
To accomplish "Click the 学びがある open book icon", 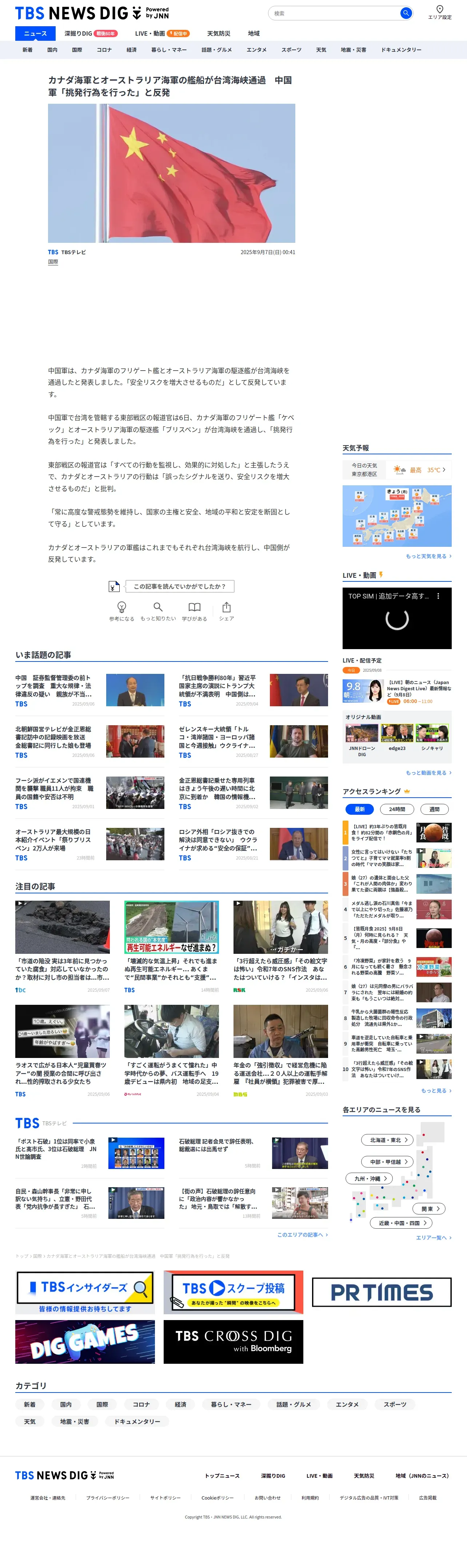I will pyautogui.click(x=195, y=607).
